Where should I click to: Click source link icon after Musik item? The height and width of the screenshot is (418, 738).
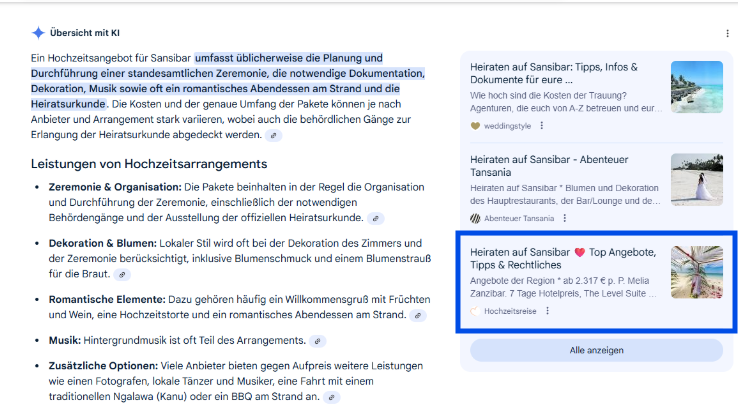[318, 341]
